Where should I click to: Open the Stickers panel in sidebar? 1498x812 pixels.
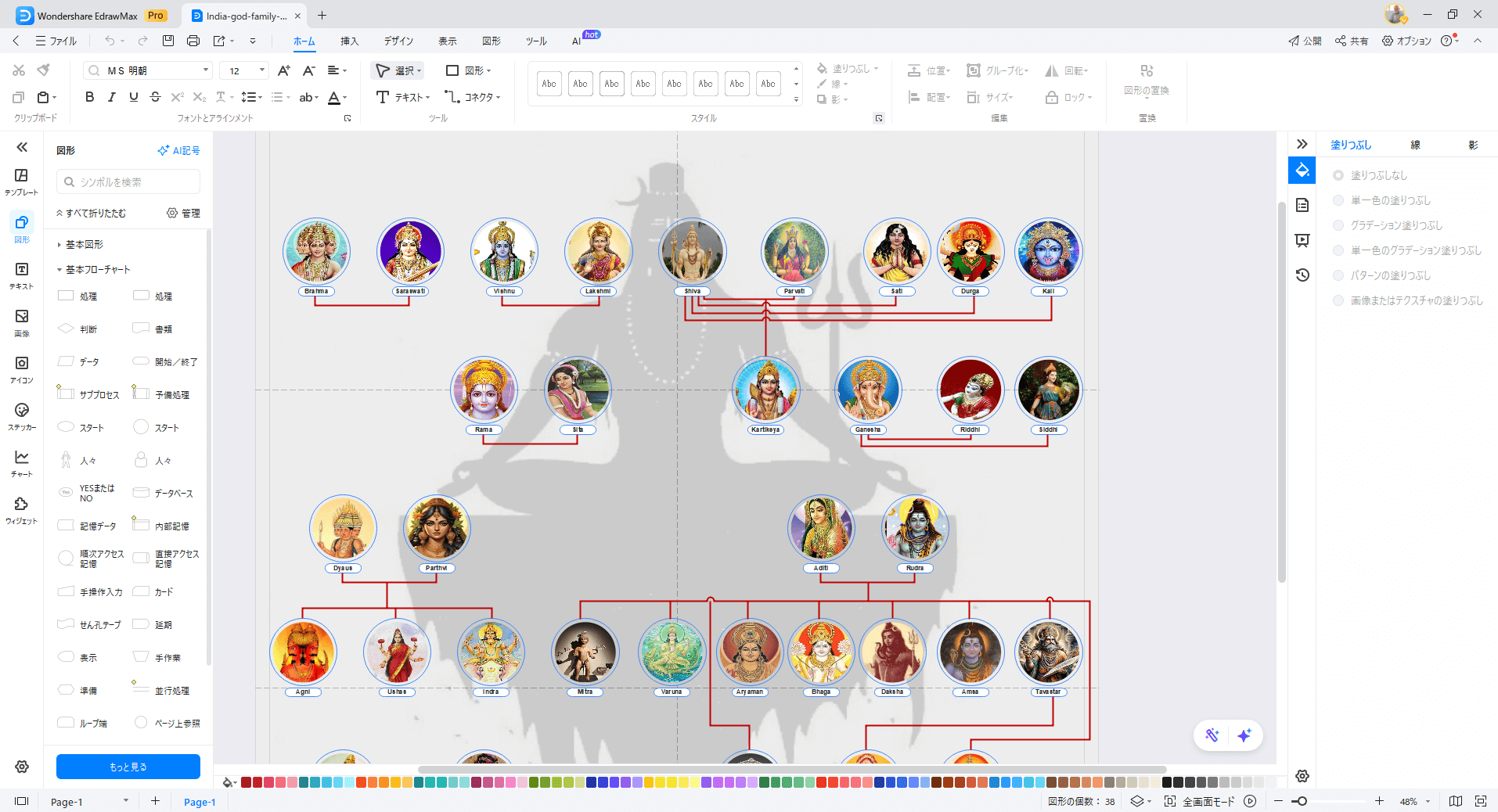22,415
